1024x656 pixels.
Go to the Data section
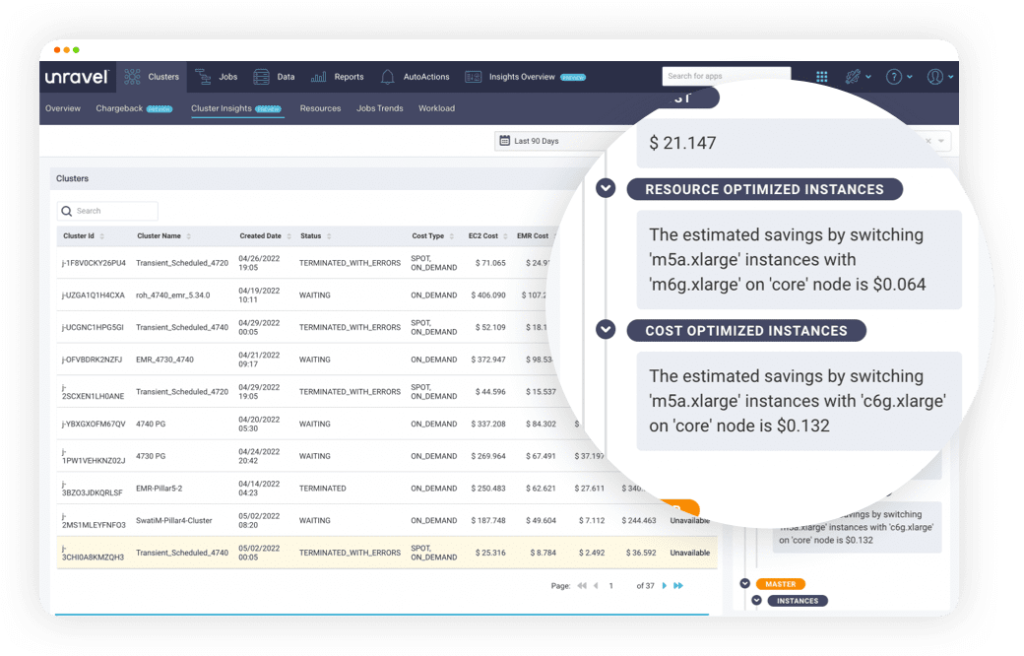[x=274, y=76]
